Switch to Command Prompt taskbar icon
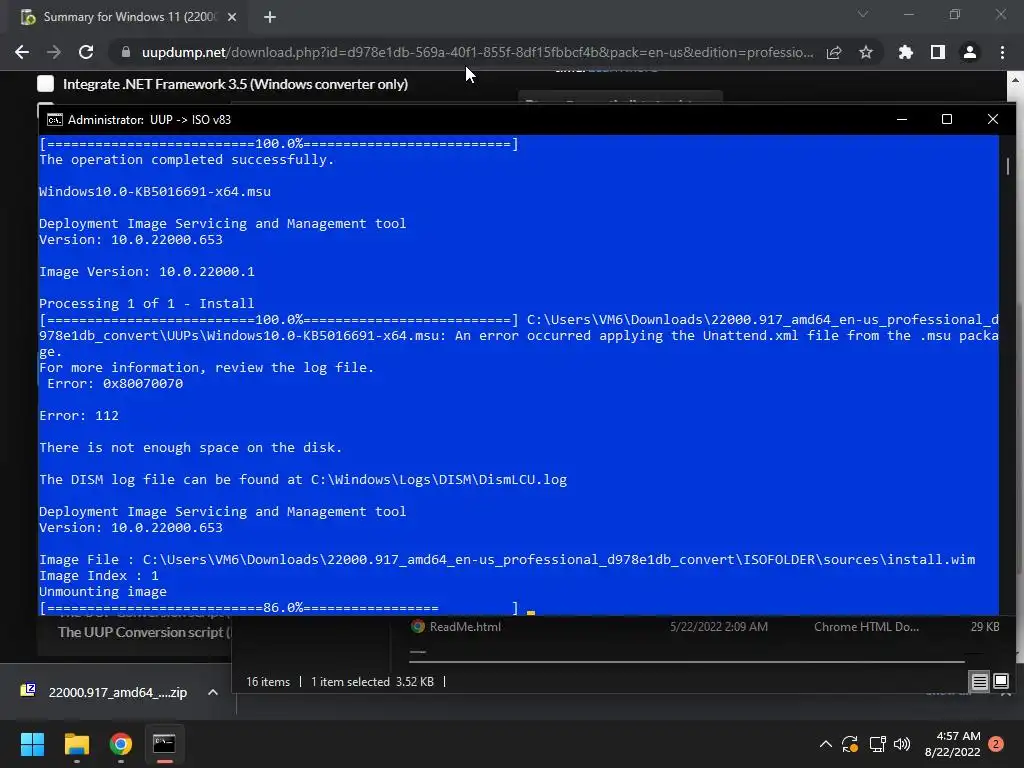Viewport: 1024px width, 768px height. [165, 744]
